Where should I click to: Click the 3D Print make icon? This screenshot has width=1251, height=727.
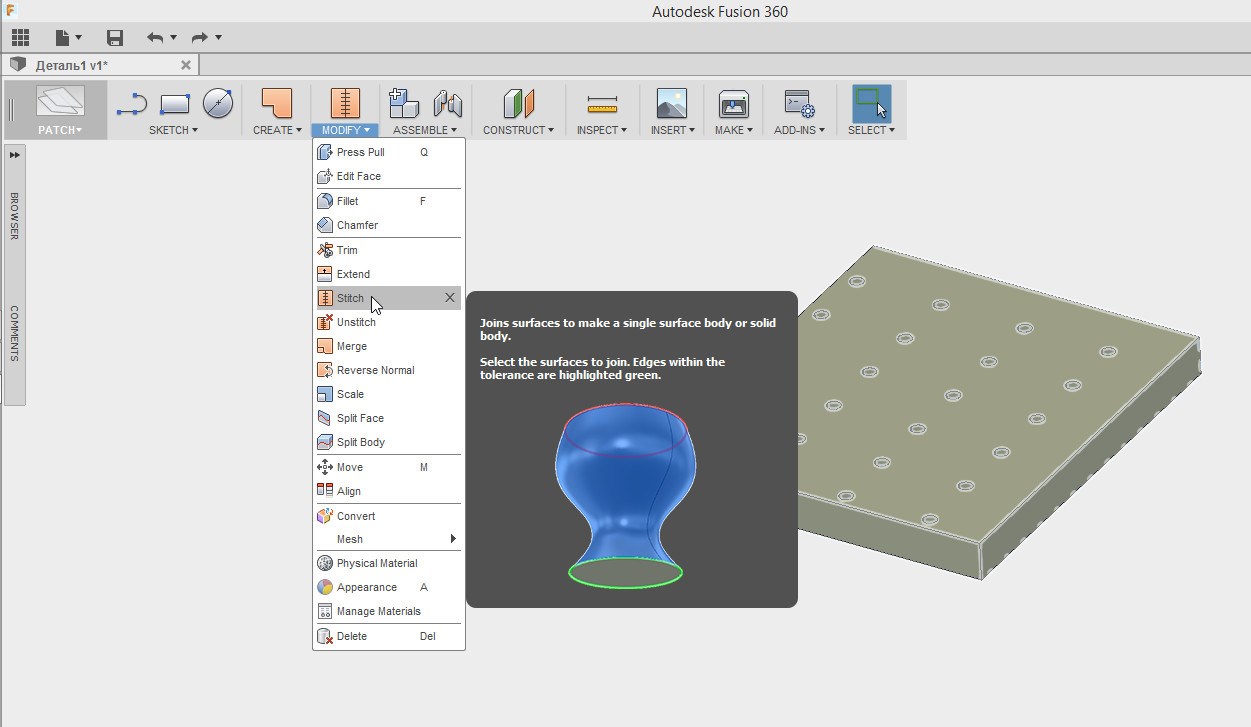click(734, 104)
